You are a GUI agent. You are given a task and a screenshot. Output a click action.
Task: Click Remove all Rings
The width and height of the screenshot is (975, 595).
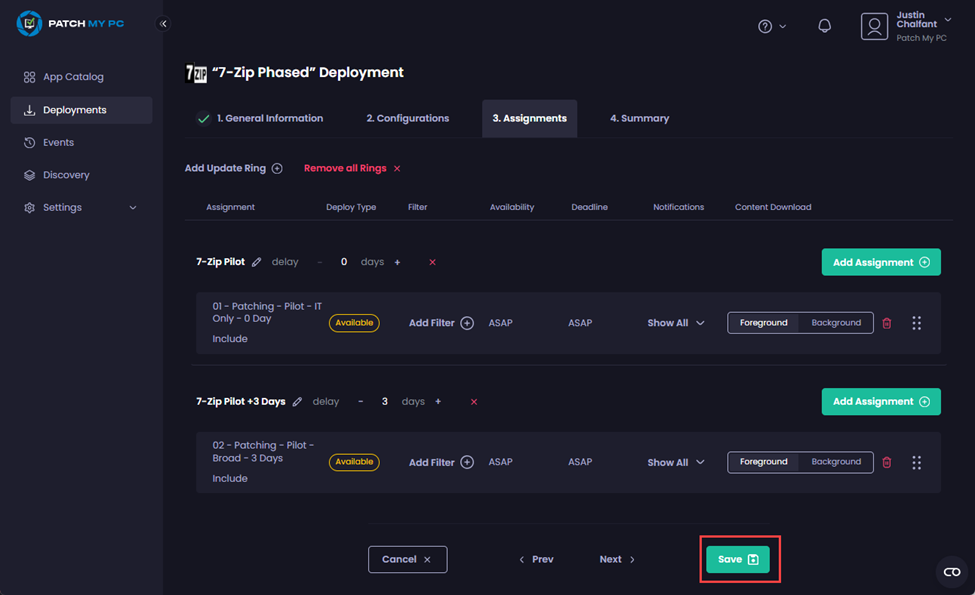click(344, 168)
